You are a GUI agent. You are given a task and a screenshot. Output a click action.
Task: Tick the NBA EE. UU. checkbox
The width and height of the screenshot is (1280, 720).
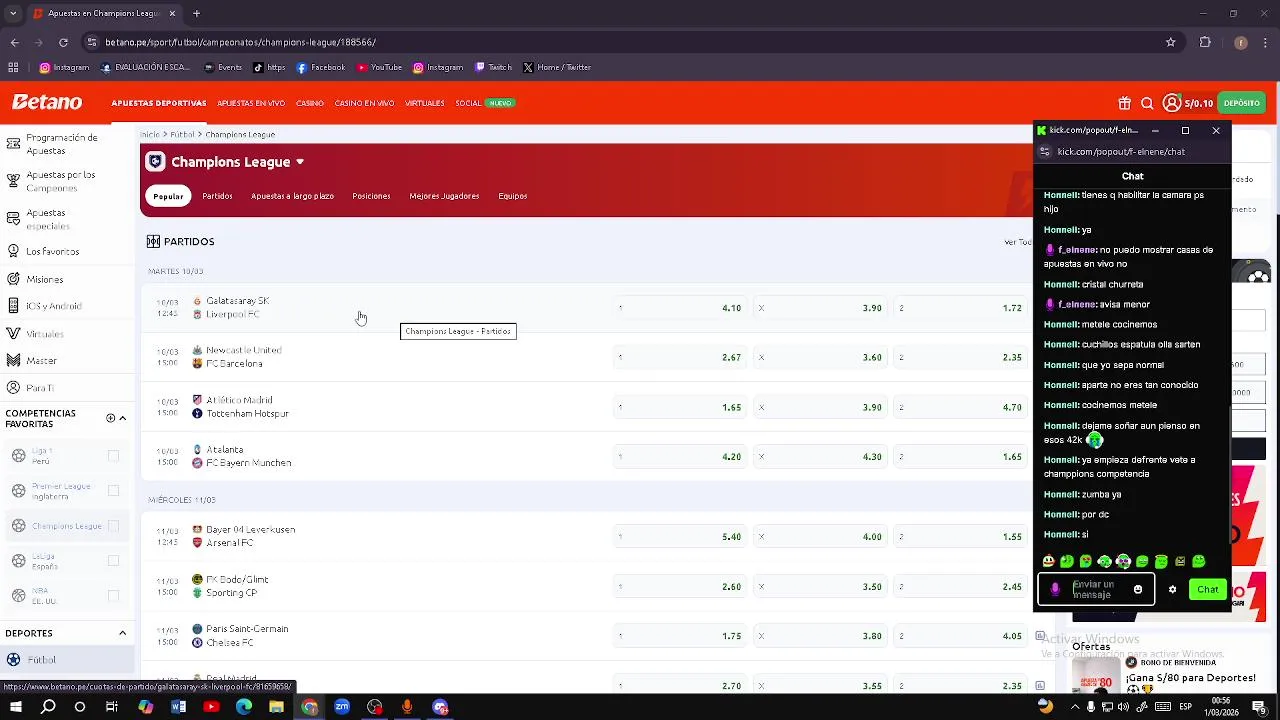113,596
